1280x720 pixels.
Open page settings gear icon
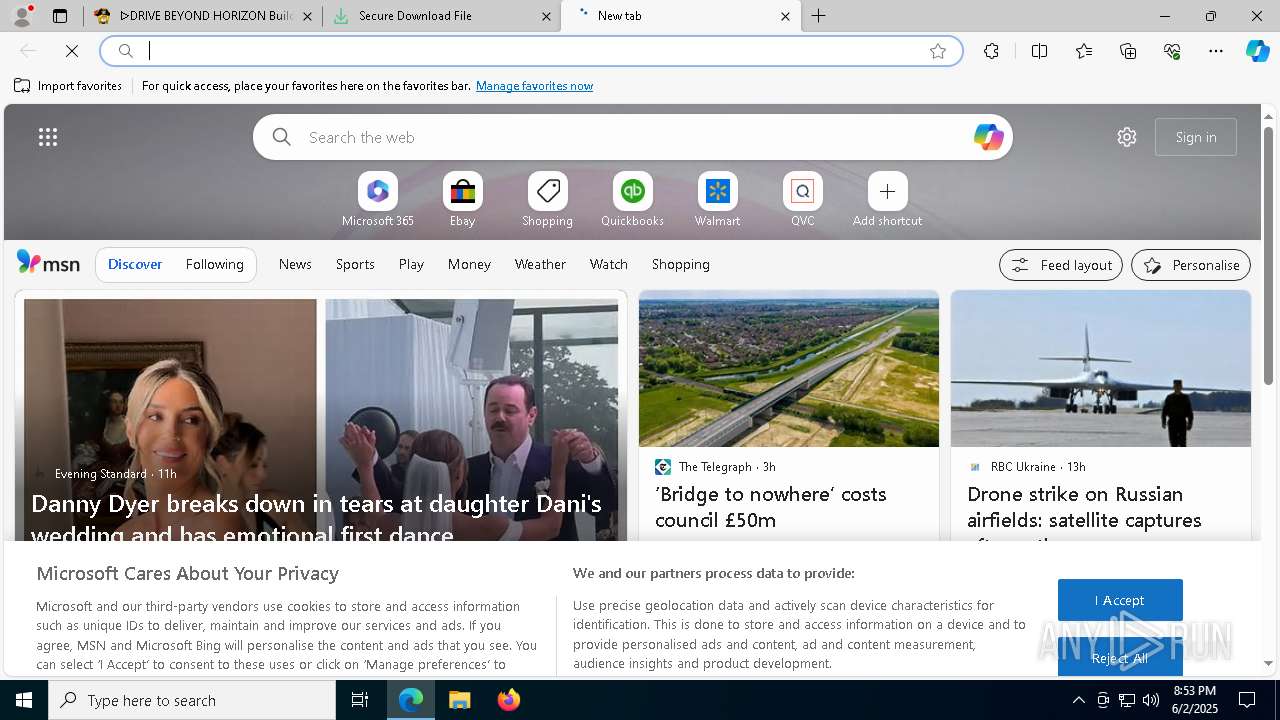[1127, 137]
